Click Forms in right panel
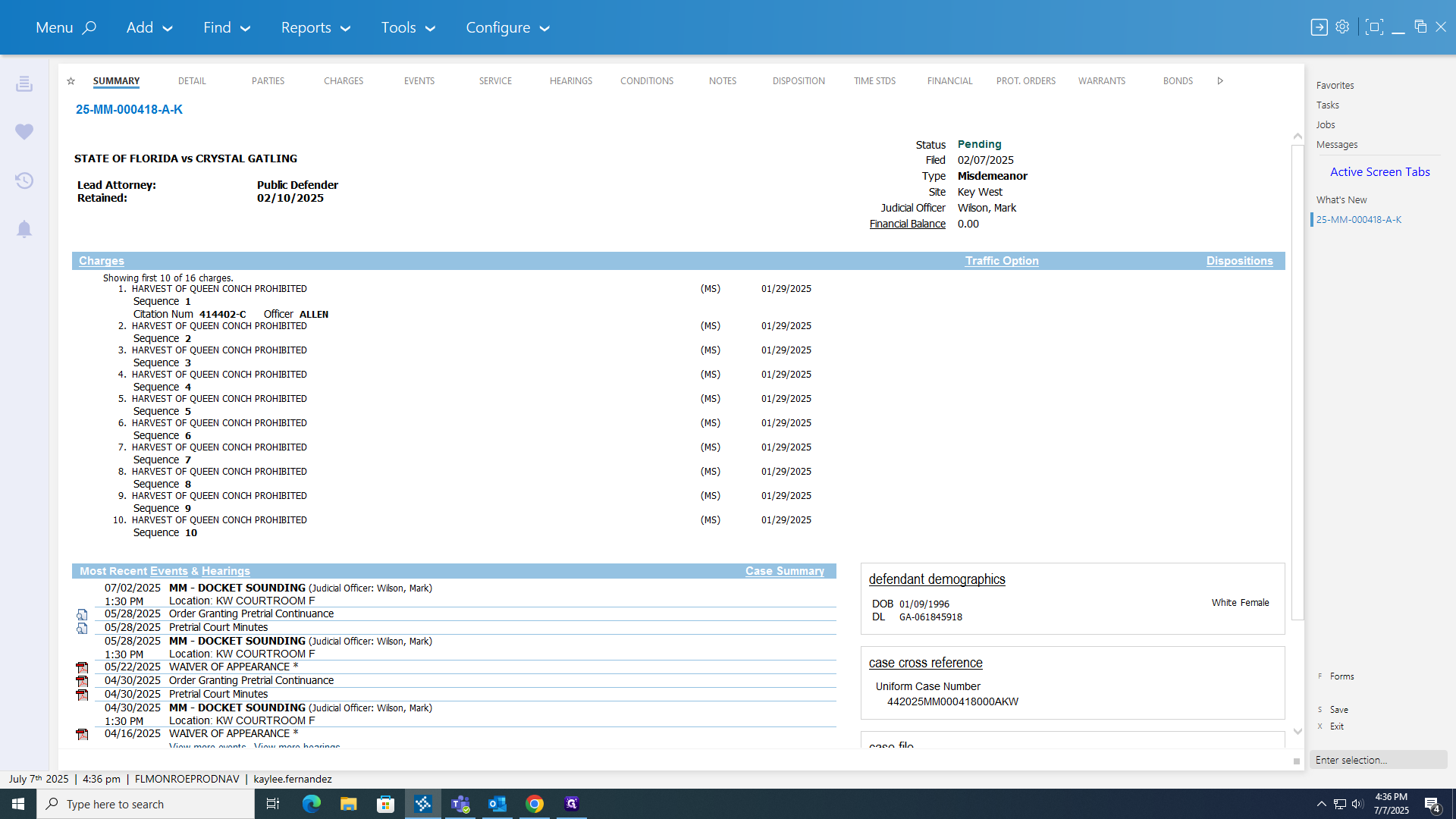Screen dimensions: 1456x819 click(1341, 676)
